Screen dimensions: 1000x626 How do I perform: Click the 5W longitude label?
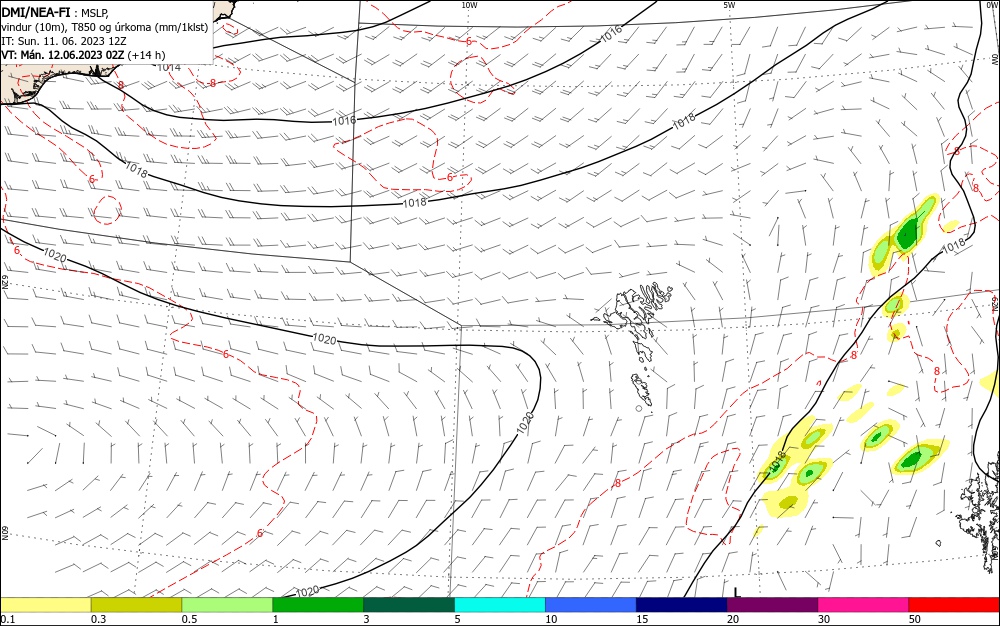pyautogui.click(x=729, y=5)
